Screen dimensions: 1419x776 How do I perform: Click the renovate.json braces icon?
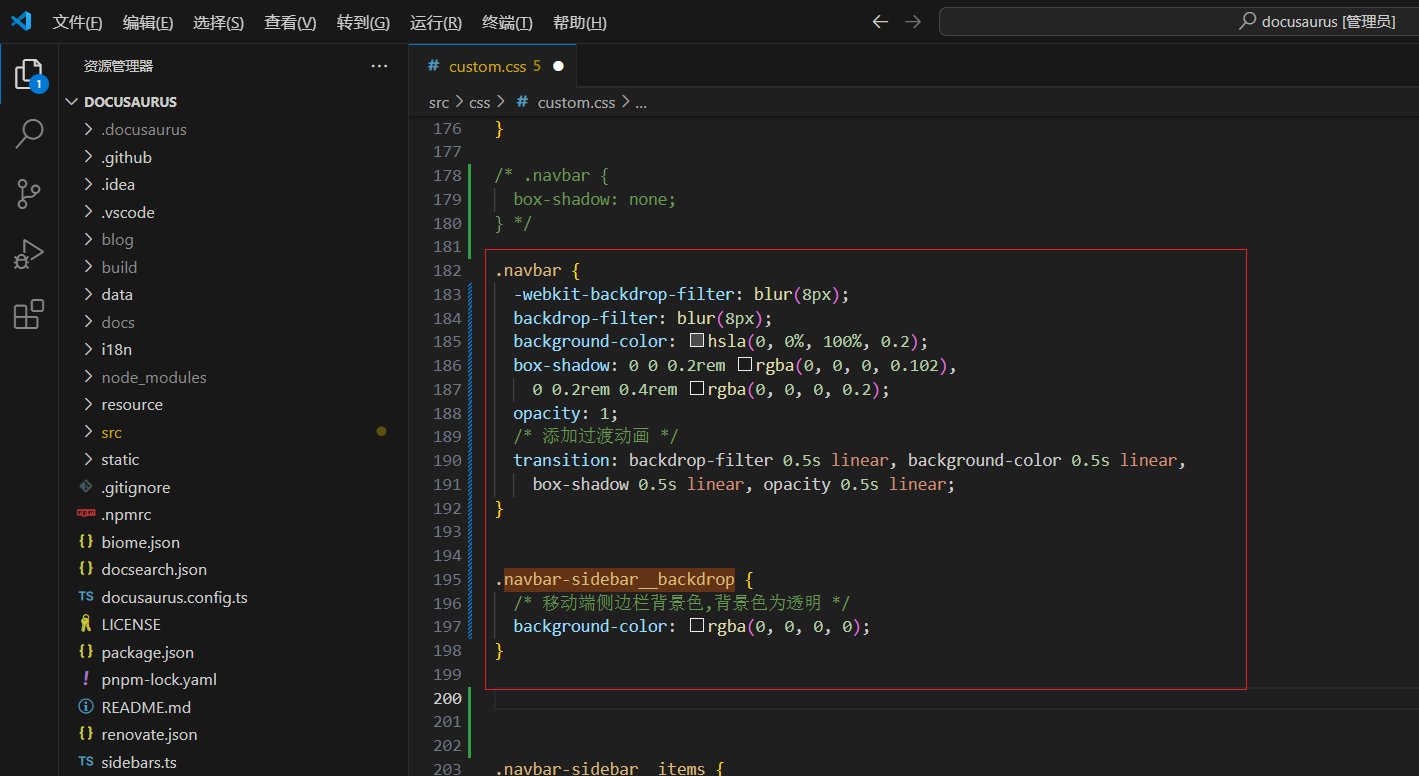coord(86,734)
